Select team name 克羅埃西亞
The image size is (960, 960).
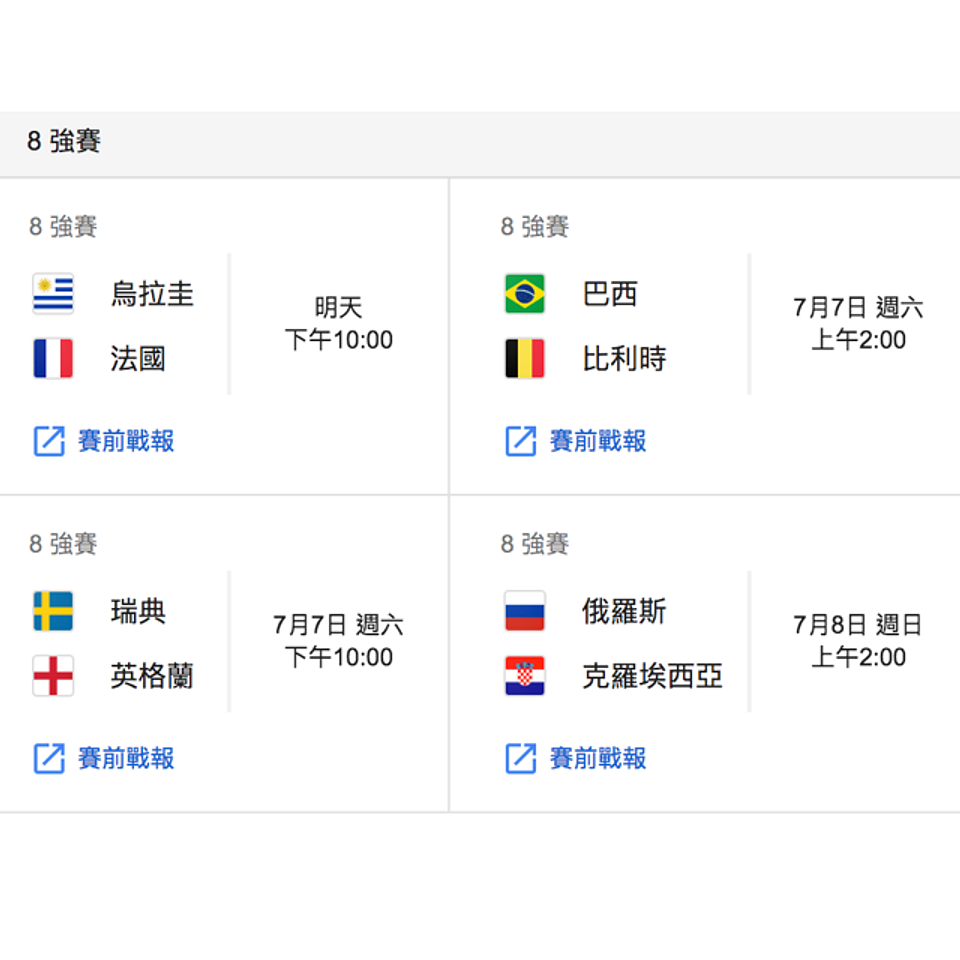(652, 677)
